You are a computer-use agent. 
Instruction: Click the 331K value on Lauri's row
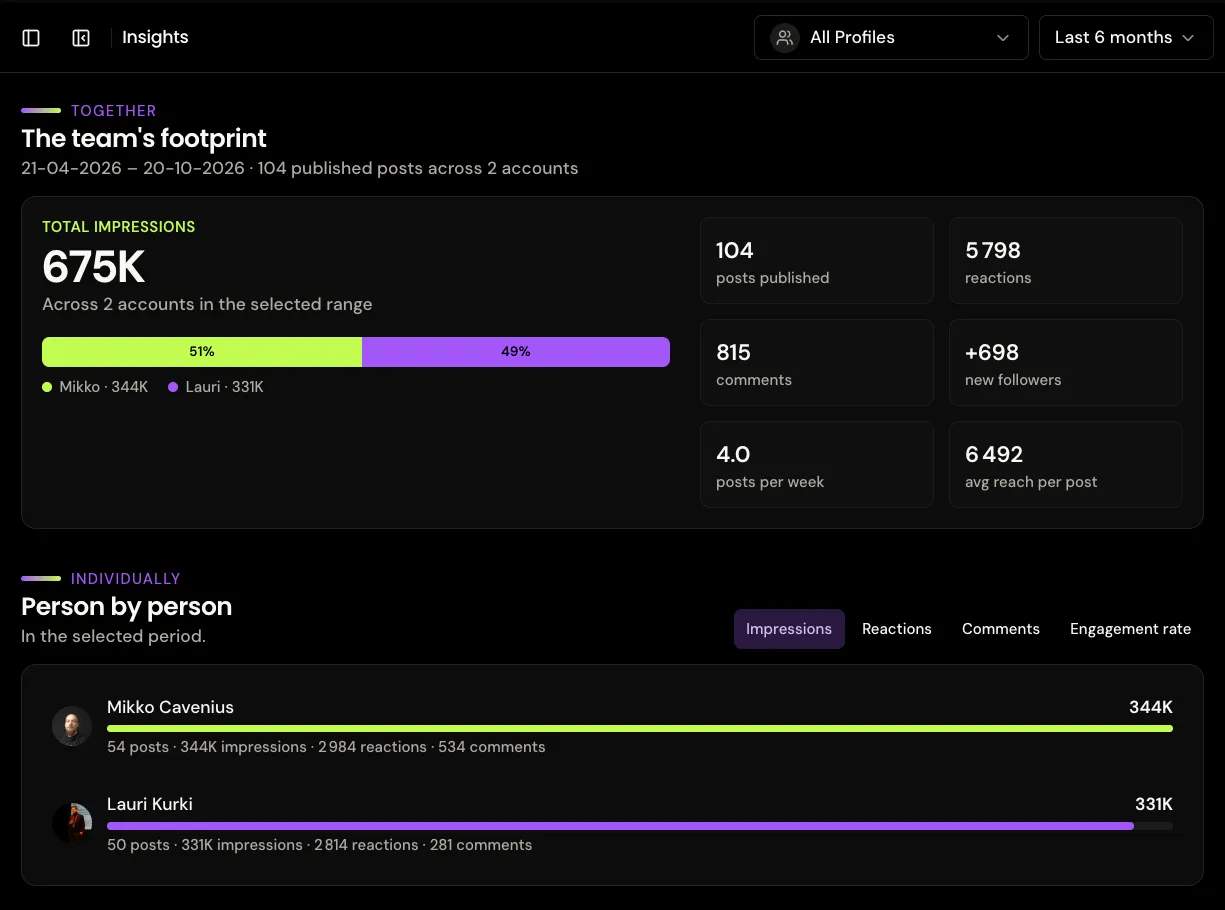click(1154, 804)
